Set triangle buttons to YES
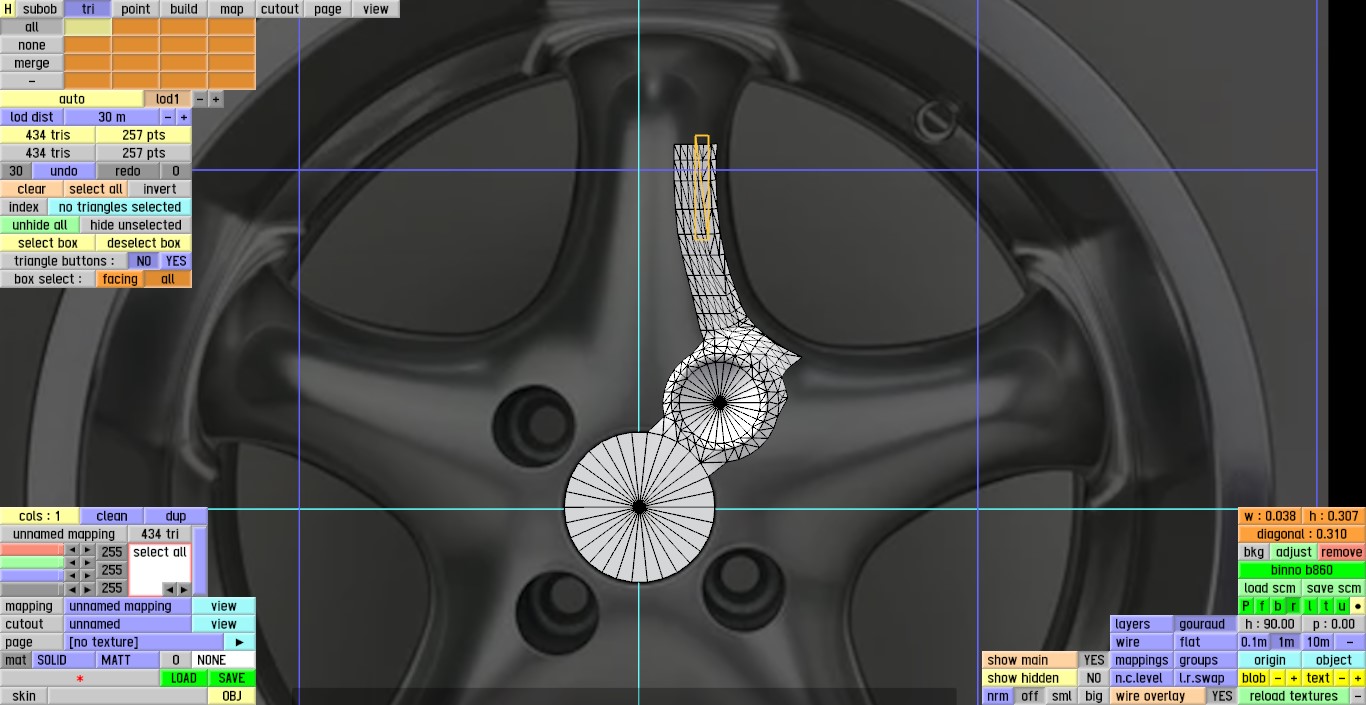 point(176,261)
